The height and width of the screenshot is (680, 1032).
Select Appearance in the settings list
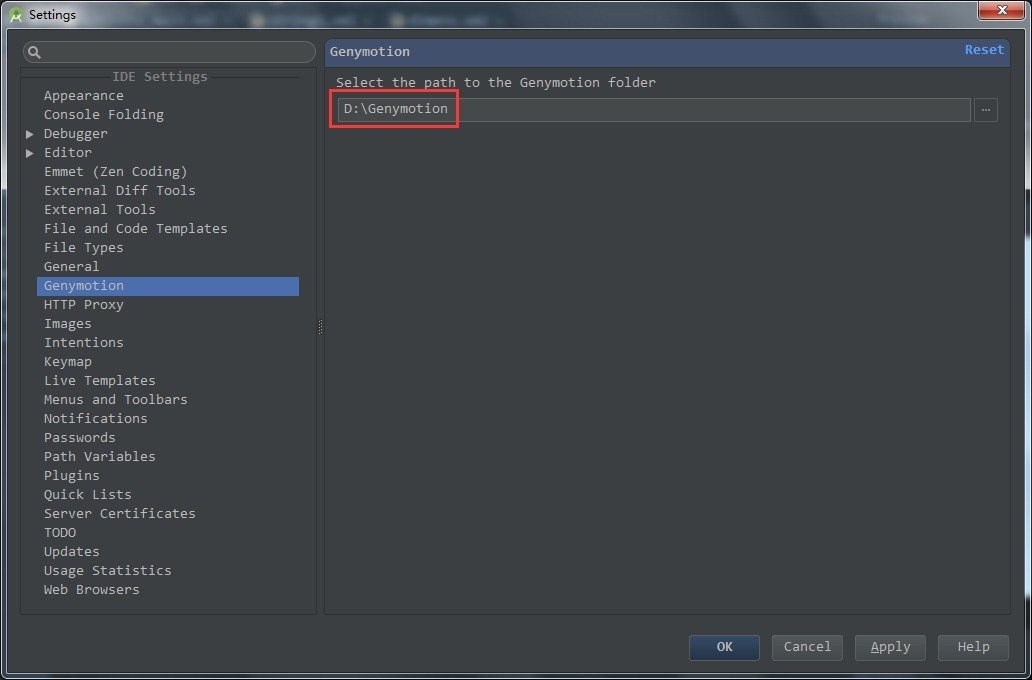[x=84, y=96]
